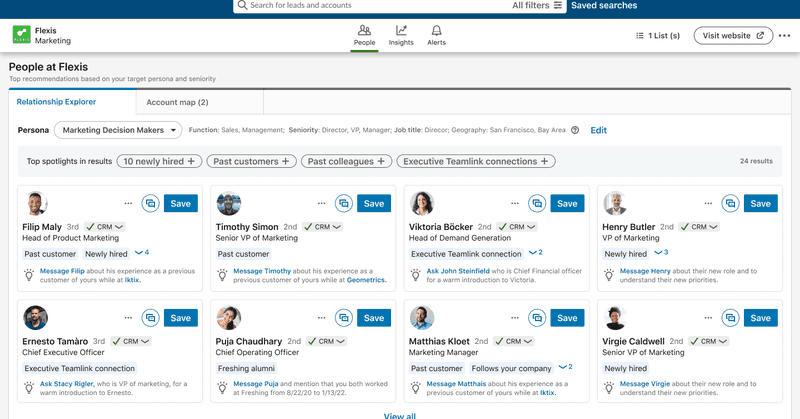The width and height of the screenshot is (800, 419).
Task: Toggle Executive Teamlink connections spotlight
Action: tap(476, 161)
